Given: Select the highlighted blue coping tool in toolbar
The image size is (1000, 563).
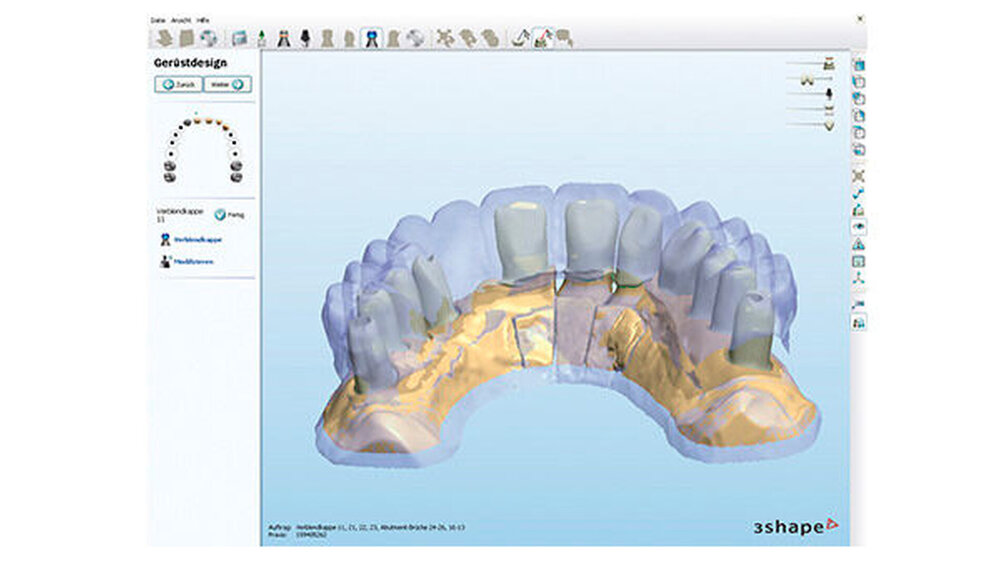Looking at the screenshot, I should coord(371,39).
